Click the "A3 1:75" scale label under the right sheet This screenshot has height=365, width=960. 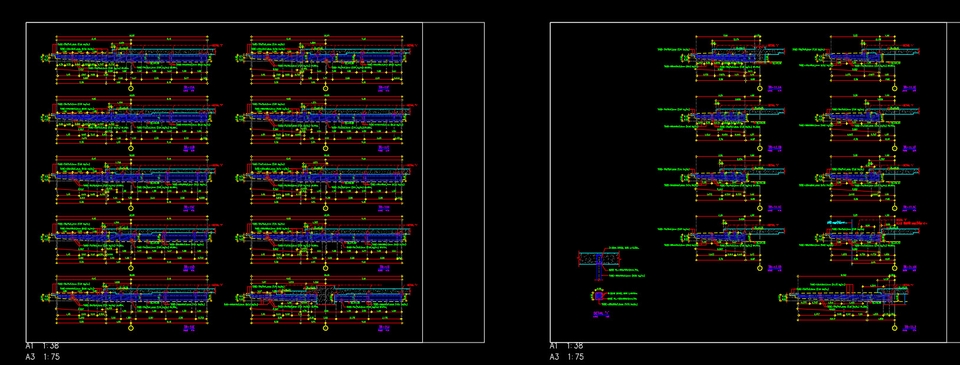[566, 356]
